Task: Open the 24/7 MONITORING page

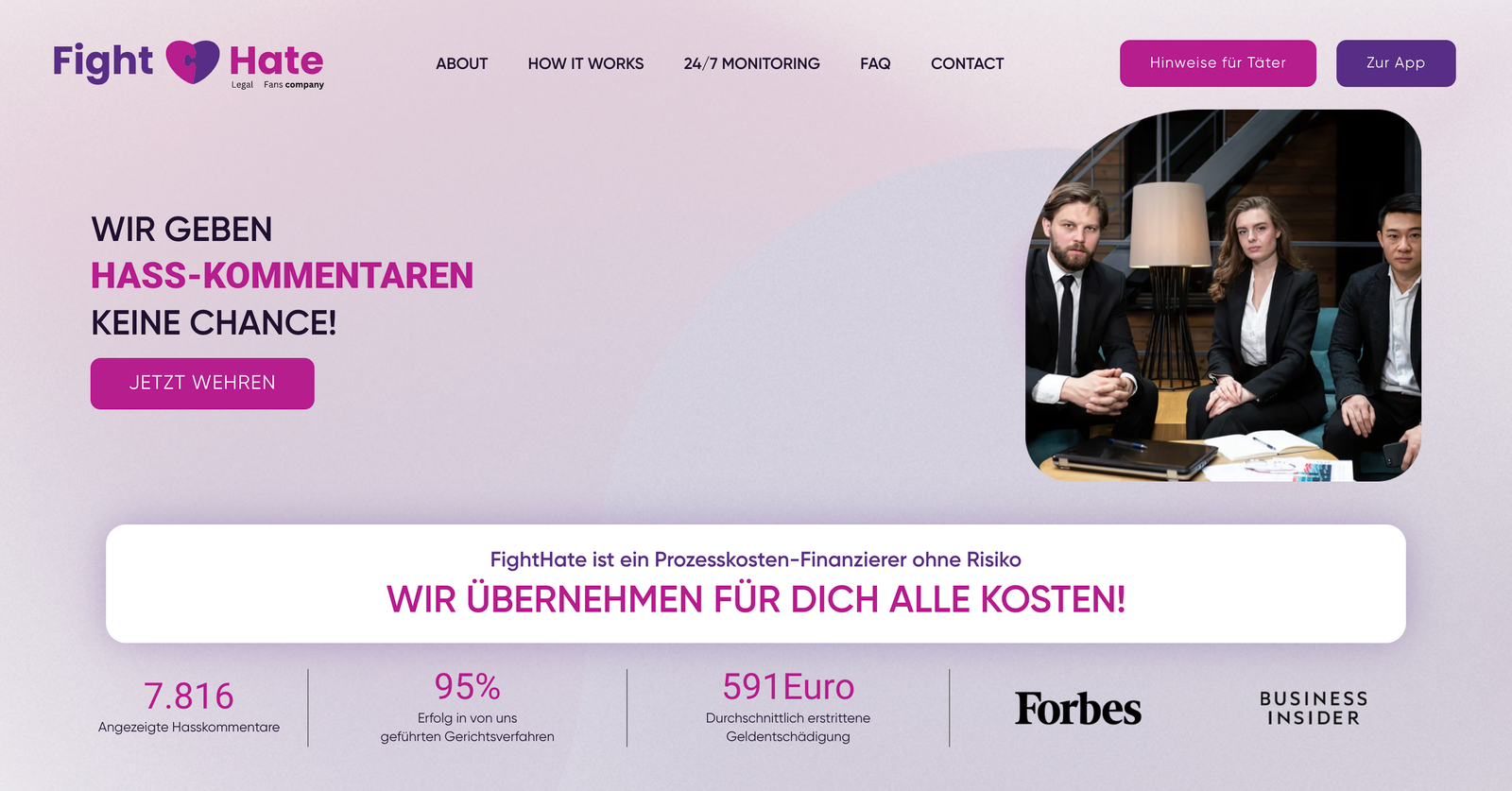Action: pyautogui.click(x=752, y=63)
